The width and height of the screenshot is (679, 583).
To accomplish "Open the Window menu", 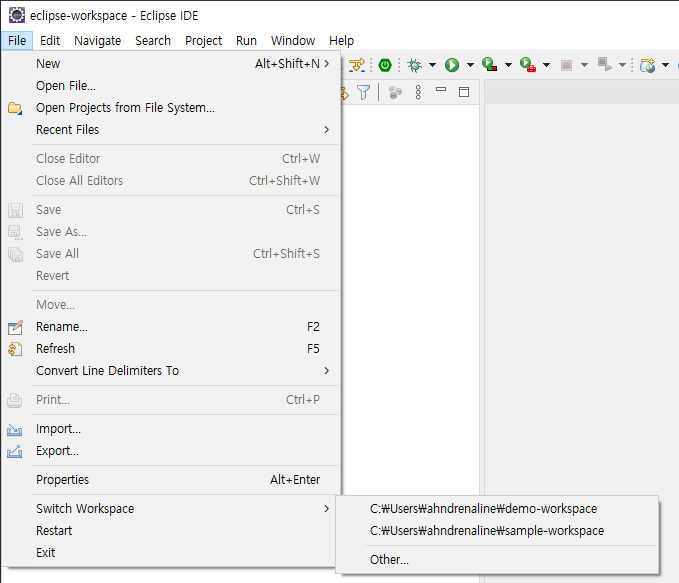I will (293, 41).
